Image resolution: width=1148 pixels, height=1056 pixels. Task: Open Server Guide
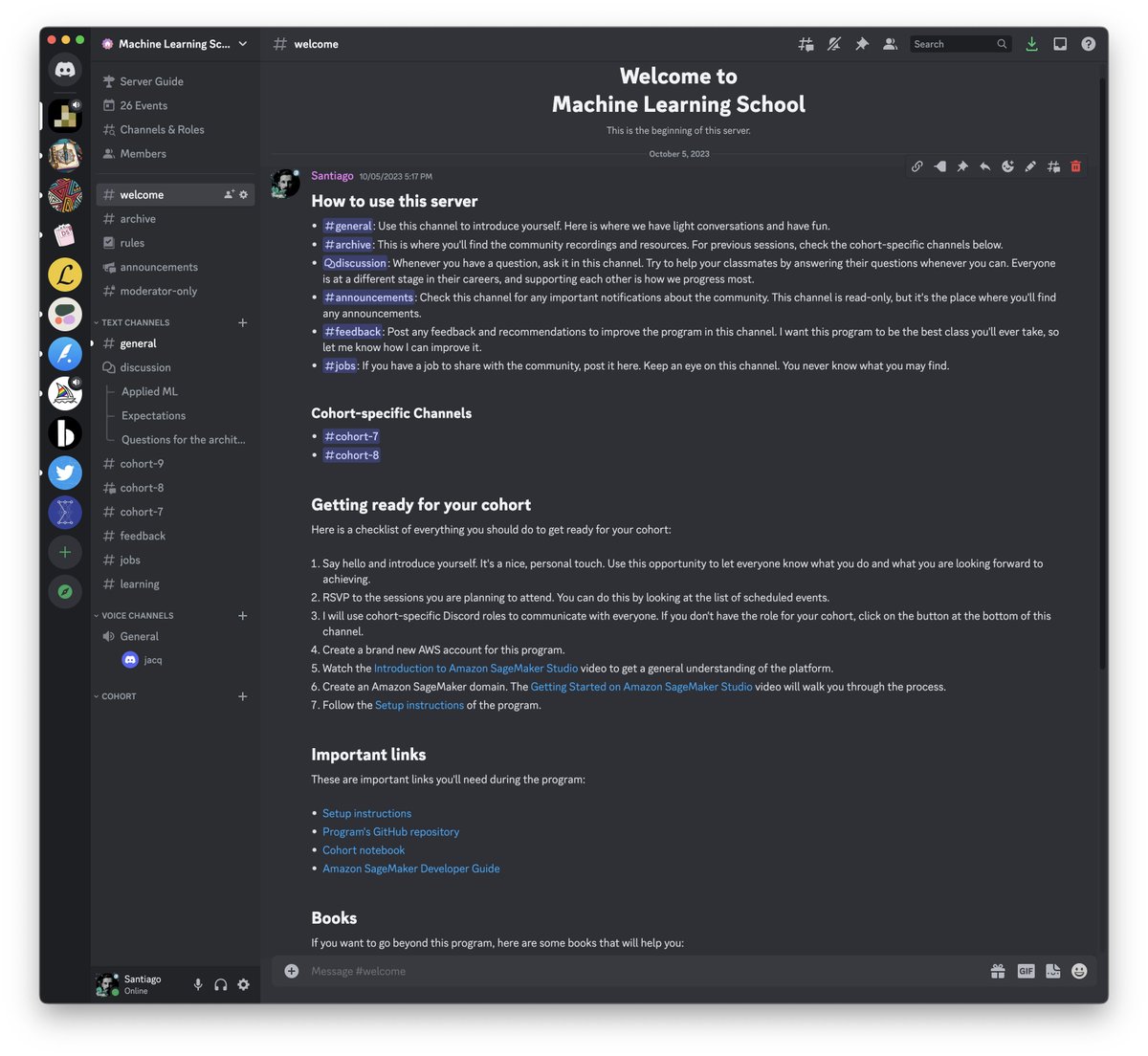[x=175, y=81]
